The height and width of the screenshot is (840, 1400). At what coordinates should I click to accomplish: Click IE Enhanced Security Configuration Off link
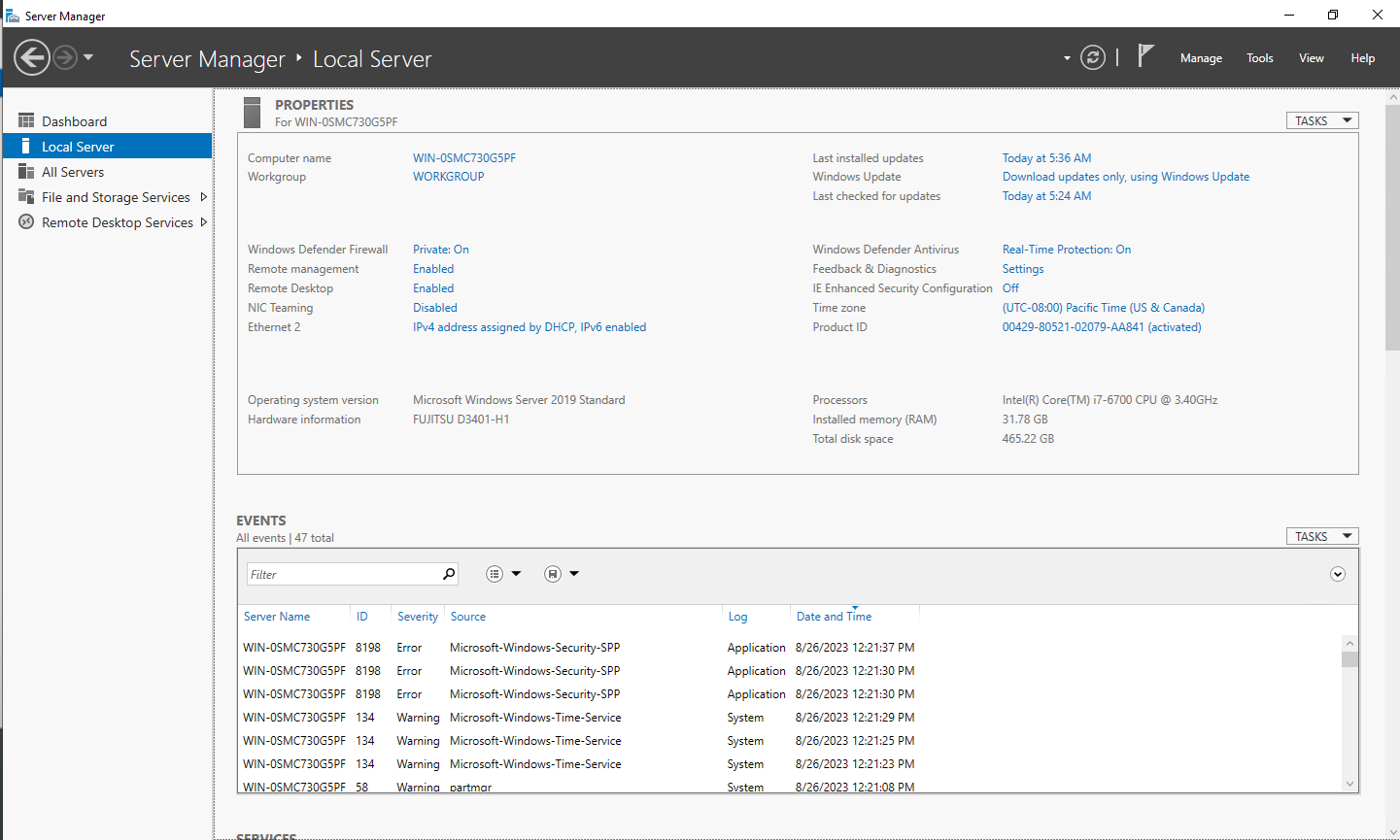[x=1010, y=288]
